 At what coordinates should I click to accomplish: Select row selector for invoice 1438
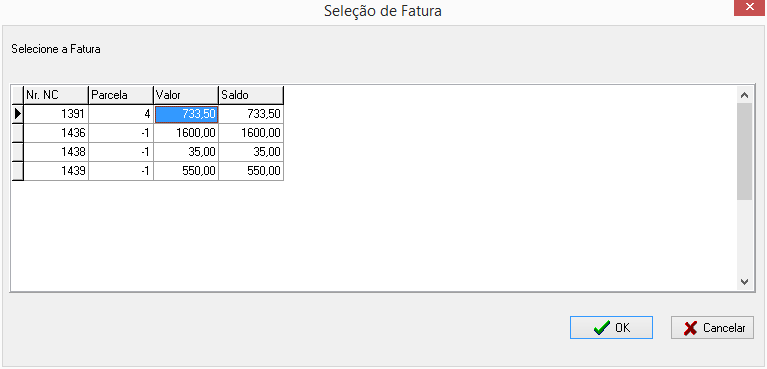coord(18,152)
